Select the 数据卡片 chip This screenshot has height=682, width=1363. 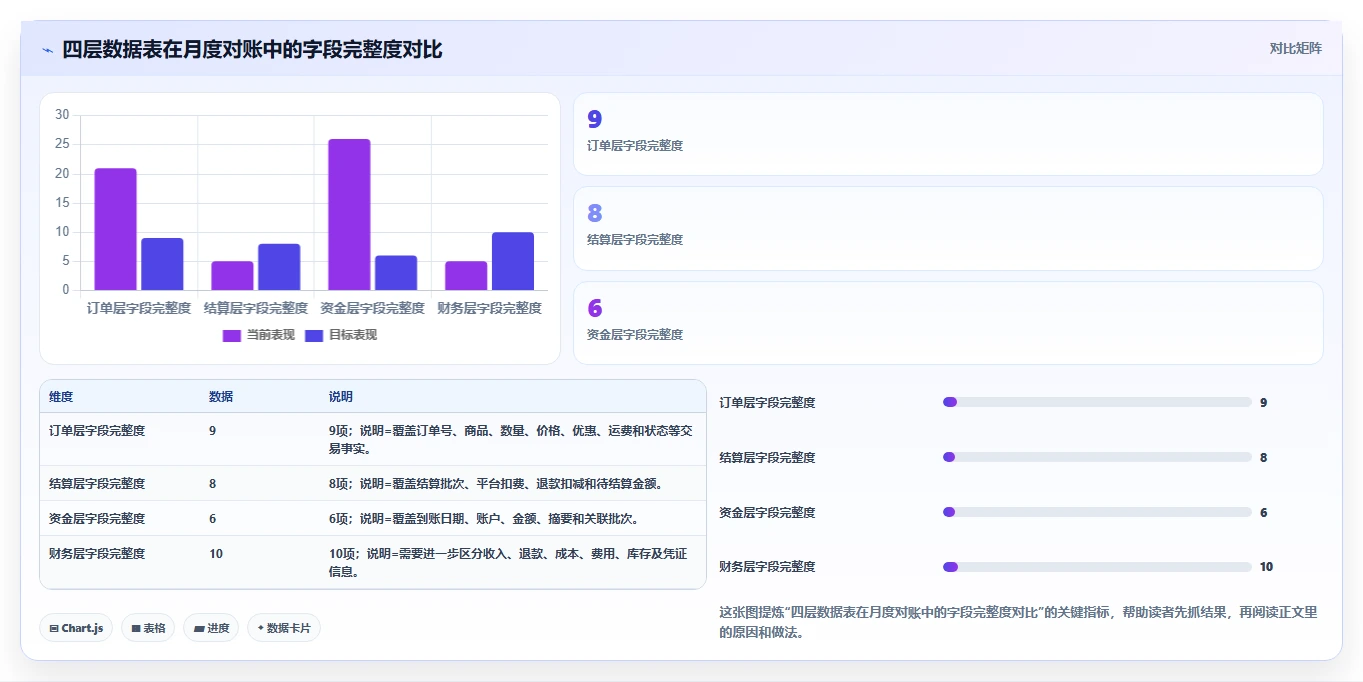tap(284, 628)
